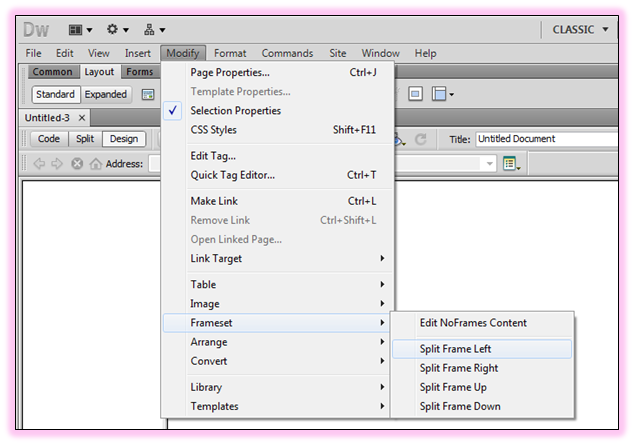
Task: Choose Split Frame Up
Action: (x=482, y=387)
